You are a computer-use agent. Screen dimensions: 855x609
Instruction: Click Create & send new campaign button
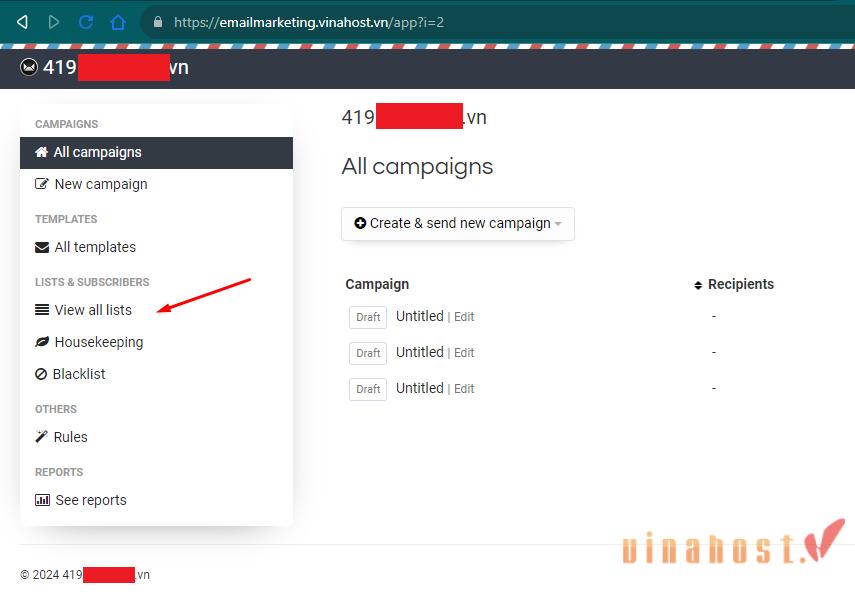pyautogui.click(x=457, y=224)
